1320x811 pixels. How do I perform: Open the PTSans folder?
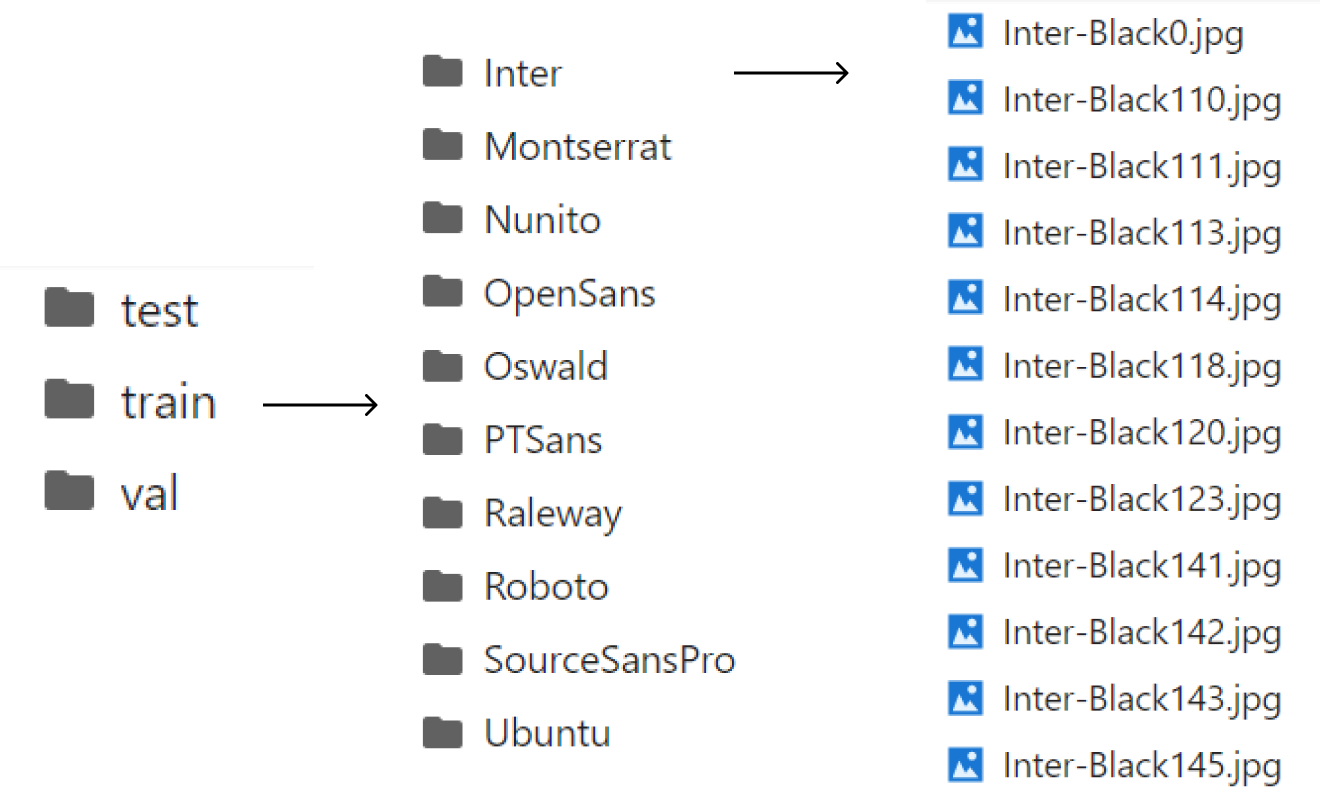(x=543, y=440)
